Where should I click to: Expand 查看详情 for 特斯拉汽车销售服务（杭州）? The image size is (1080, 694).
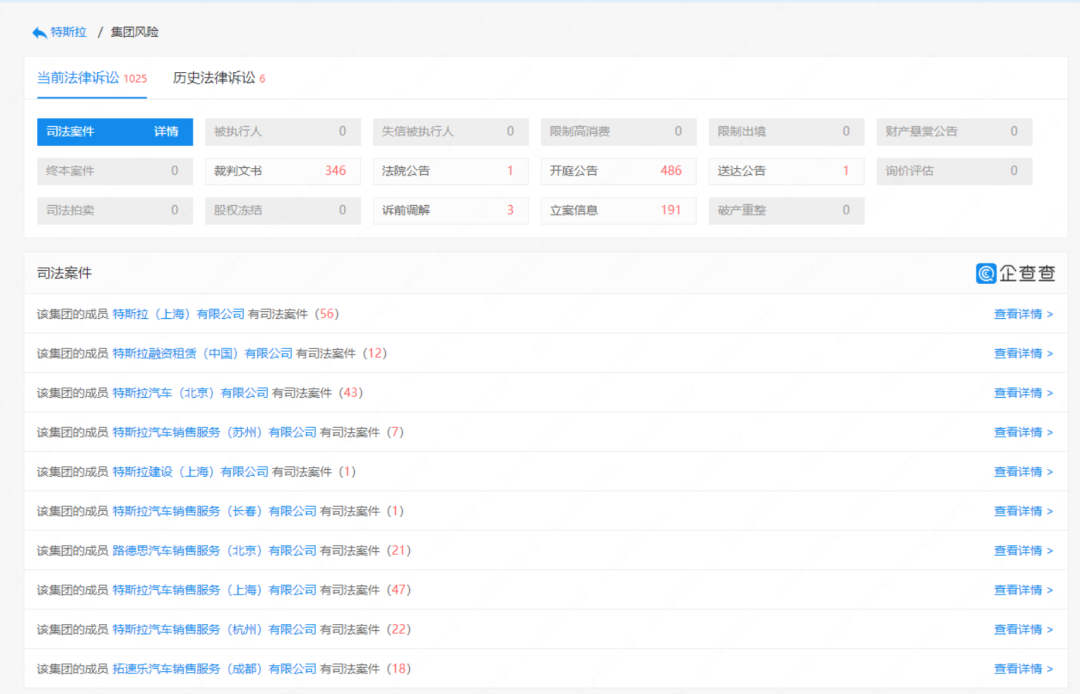pyautogui.click(x=1022, y=630)
